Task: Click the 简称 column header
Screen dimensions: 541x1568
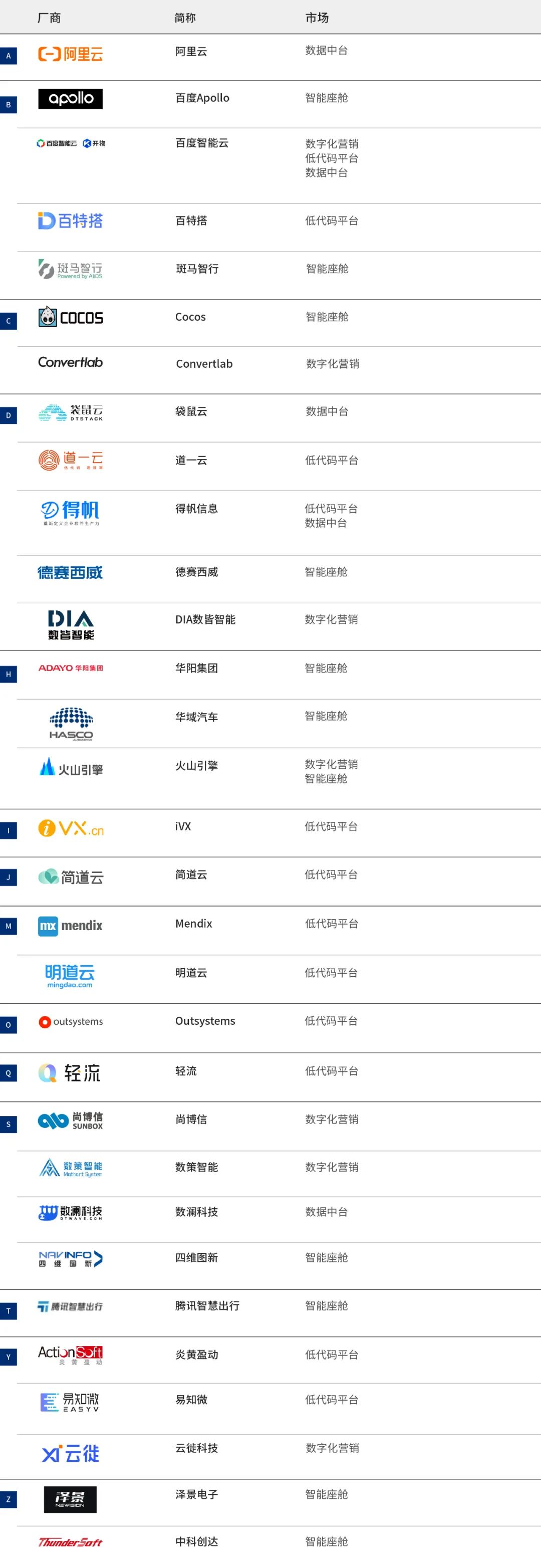Action: click(x=185, y=18)
